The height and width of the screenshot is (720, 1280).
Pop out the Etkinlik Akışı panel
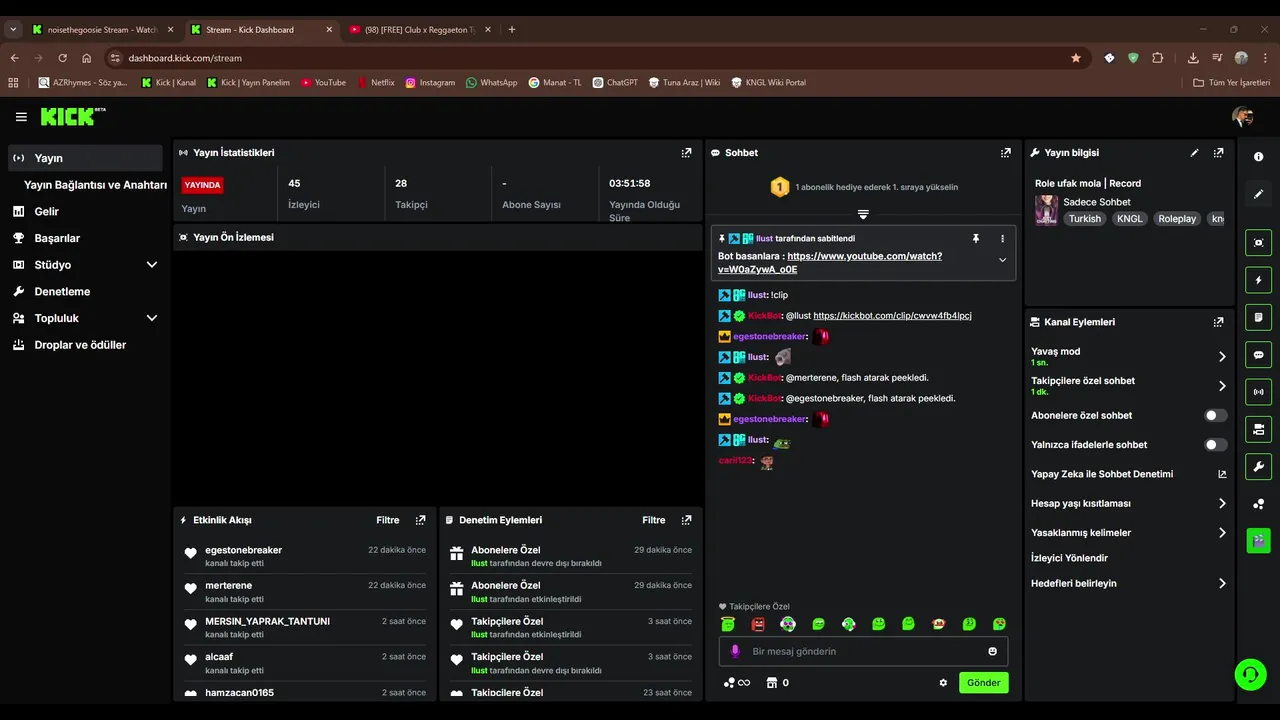click(420, 520)
